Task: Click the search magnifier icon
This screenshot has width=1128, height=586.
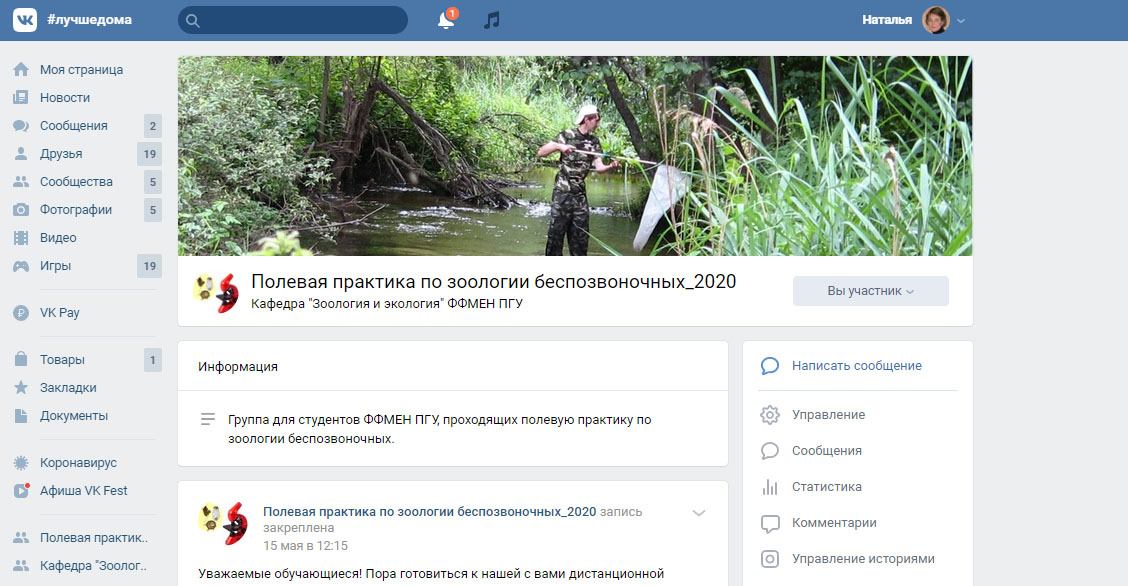Action: 193,21
